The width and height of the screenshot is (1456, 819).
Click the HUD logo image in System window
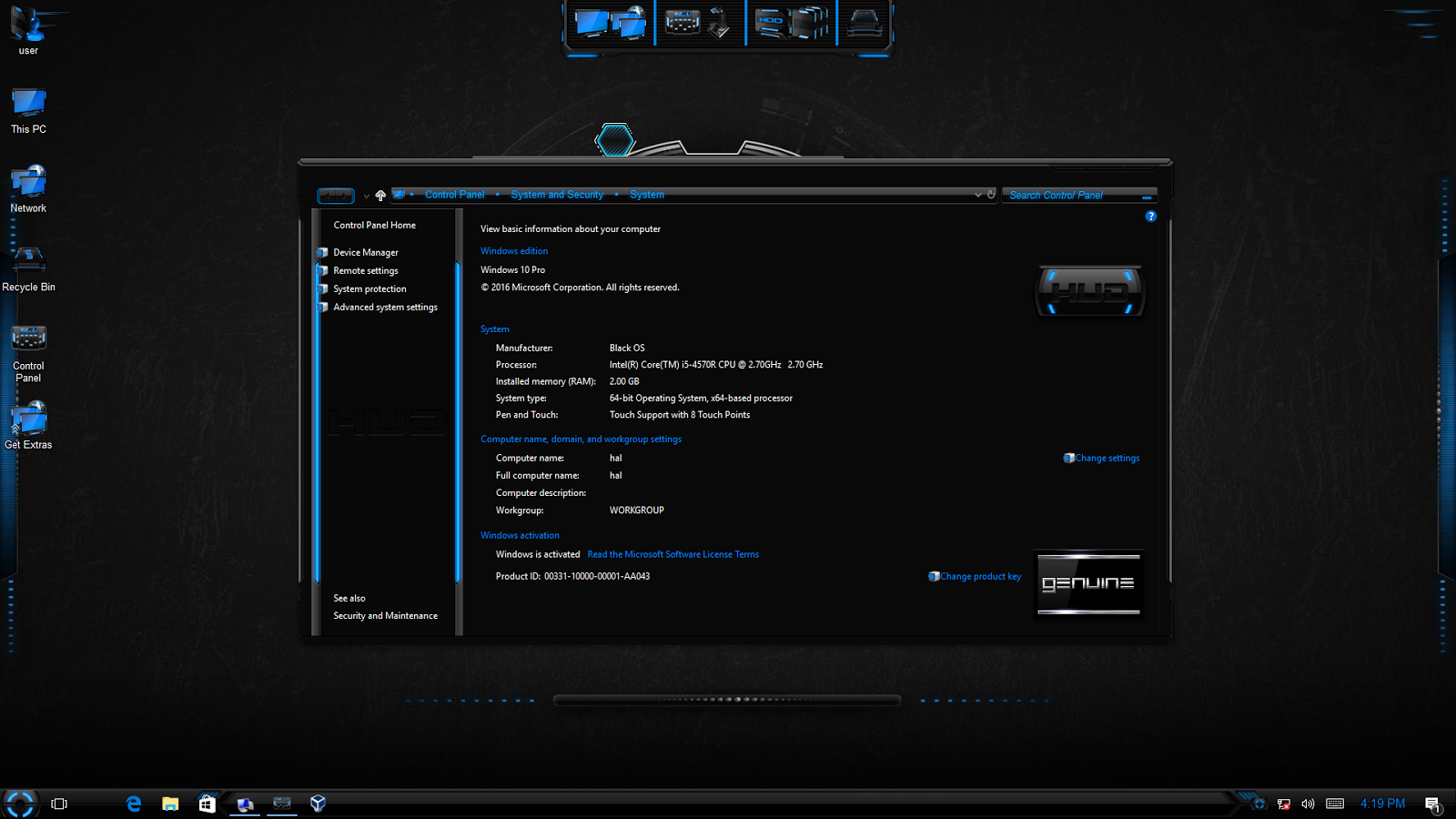(x=1090, y=291)
